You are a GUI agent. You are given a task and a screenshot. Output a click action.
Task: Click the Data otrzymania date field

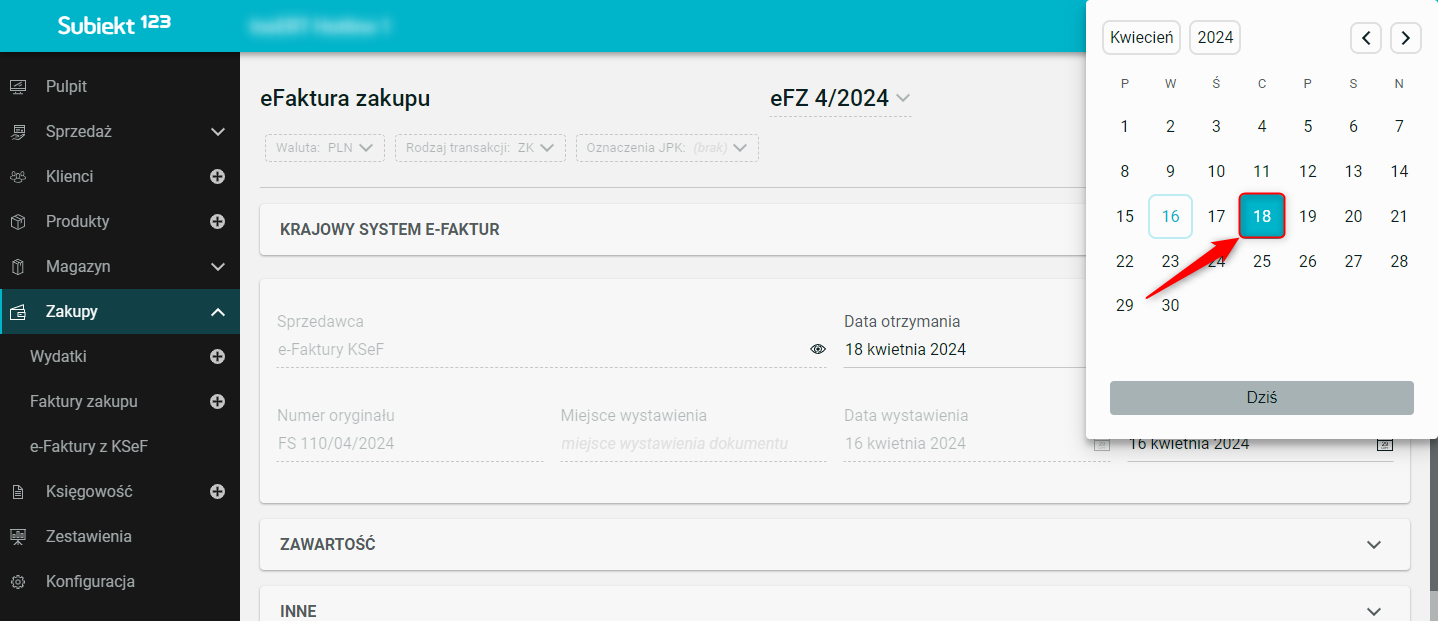coord(965,350)
